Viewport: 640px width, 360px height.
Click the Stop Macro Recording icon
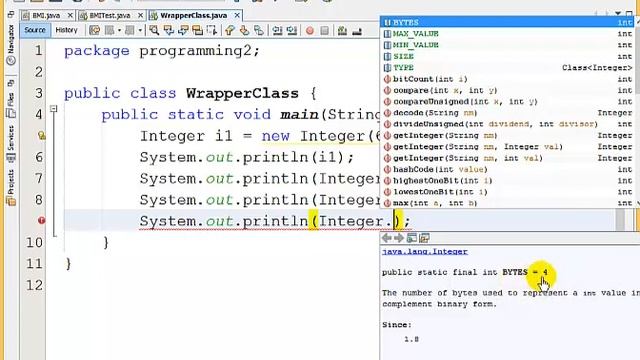324,31
